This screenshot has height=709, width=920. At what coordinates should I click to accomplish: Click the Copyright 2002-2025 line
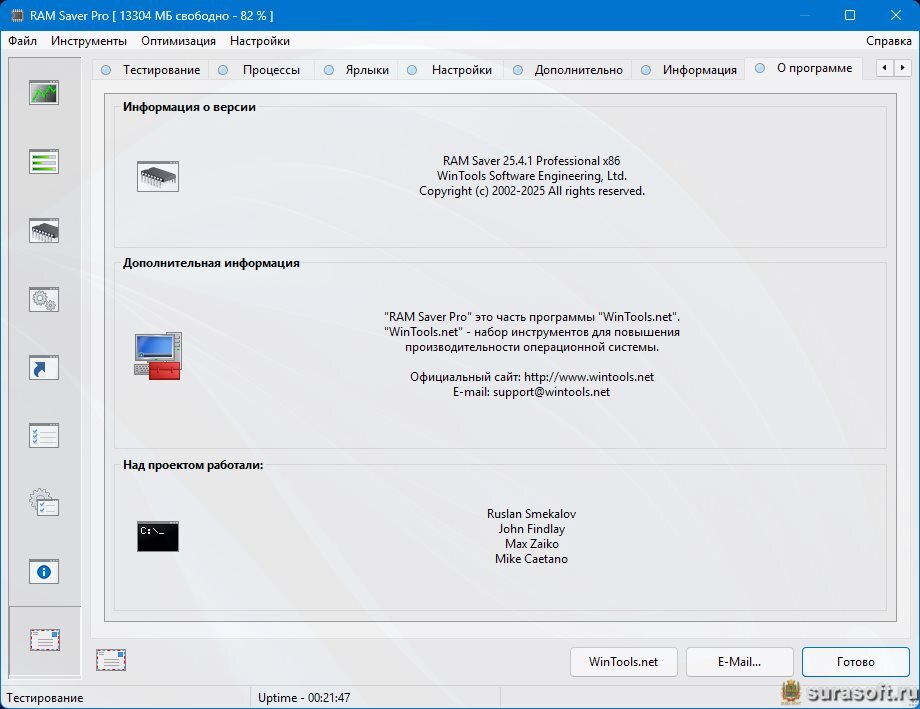(532, 191)
